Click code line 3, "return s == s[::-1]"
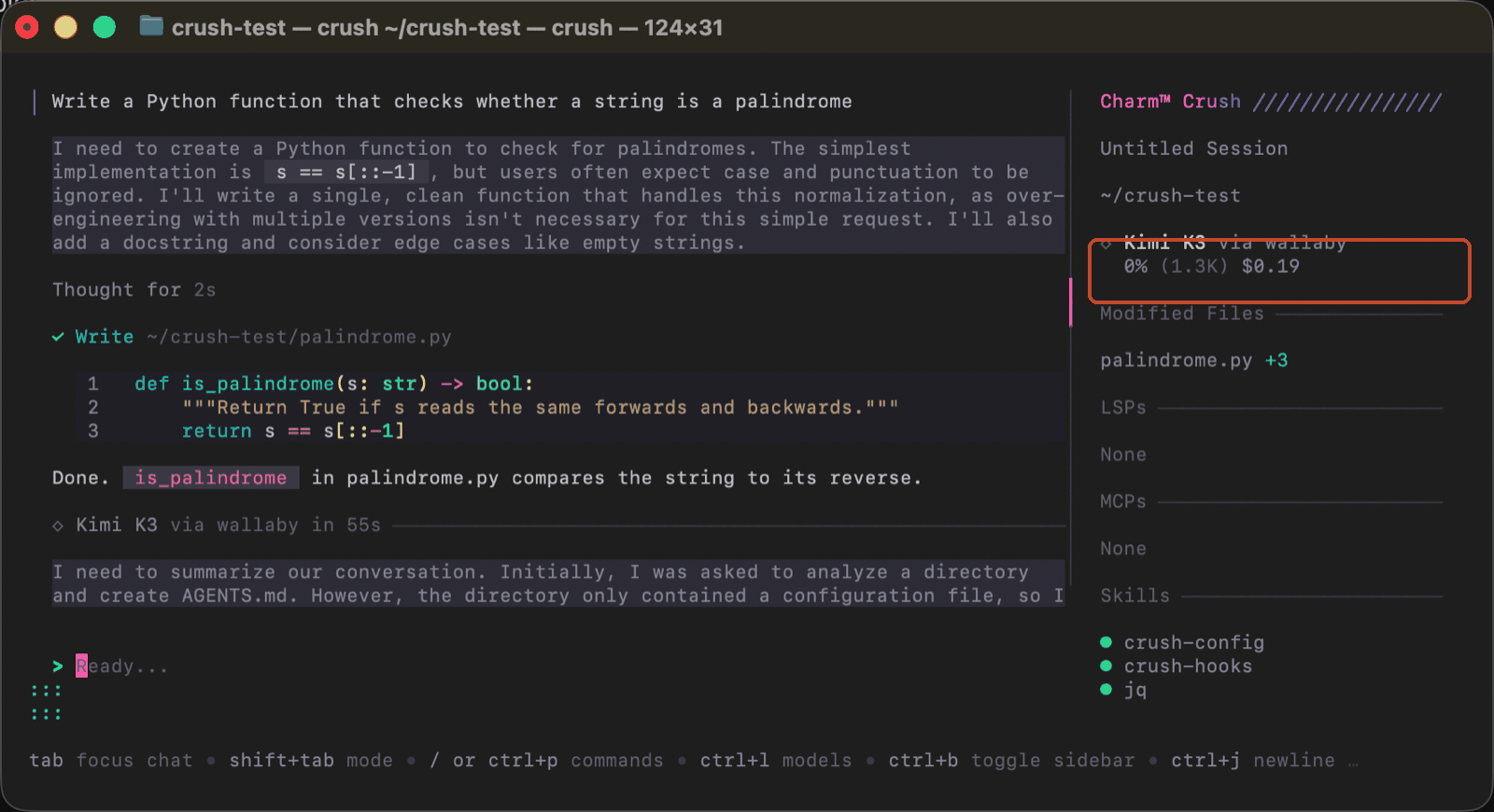The image size is (1494, 812). coord(293,431)
